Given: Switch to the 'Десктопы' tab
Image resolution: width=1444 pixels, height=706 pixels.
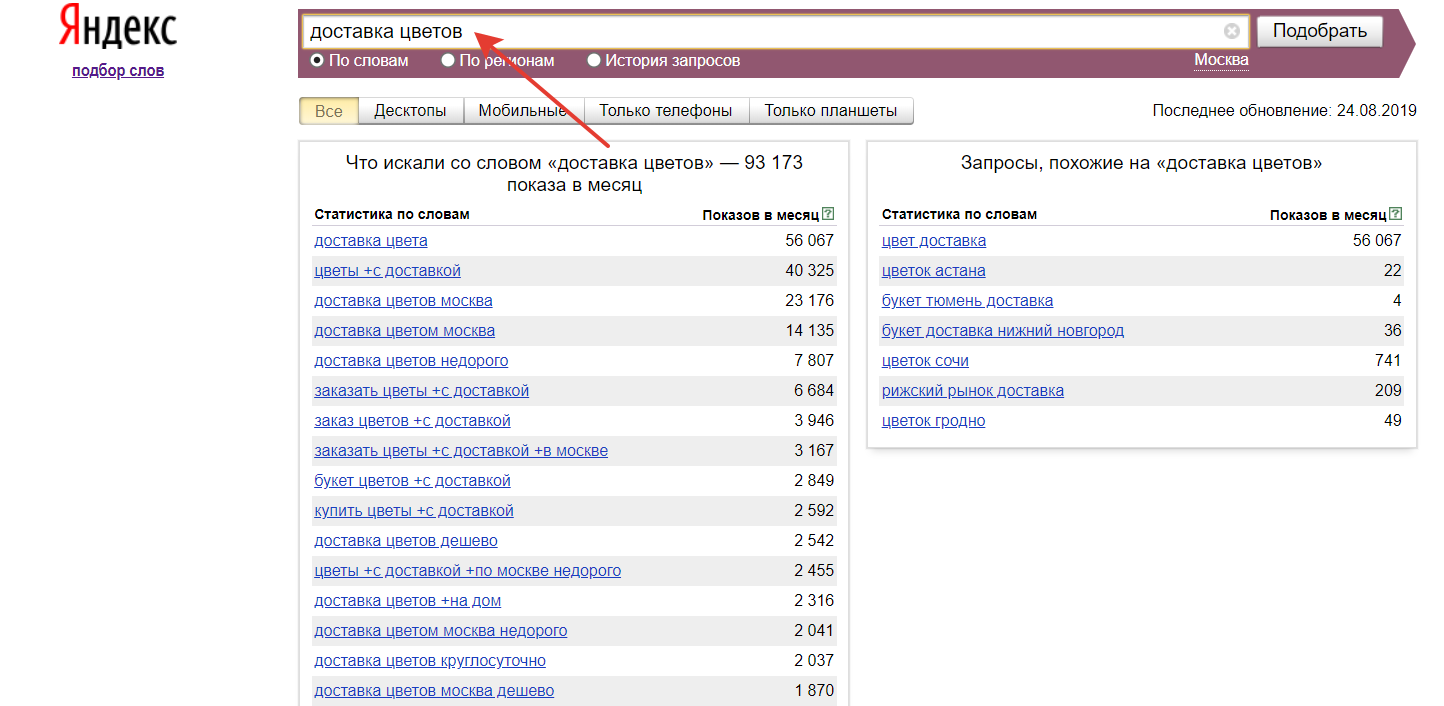Looking at the screenshot, I should [410, 111].
